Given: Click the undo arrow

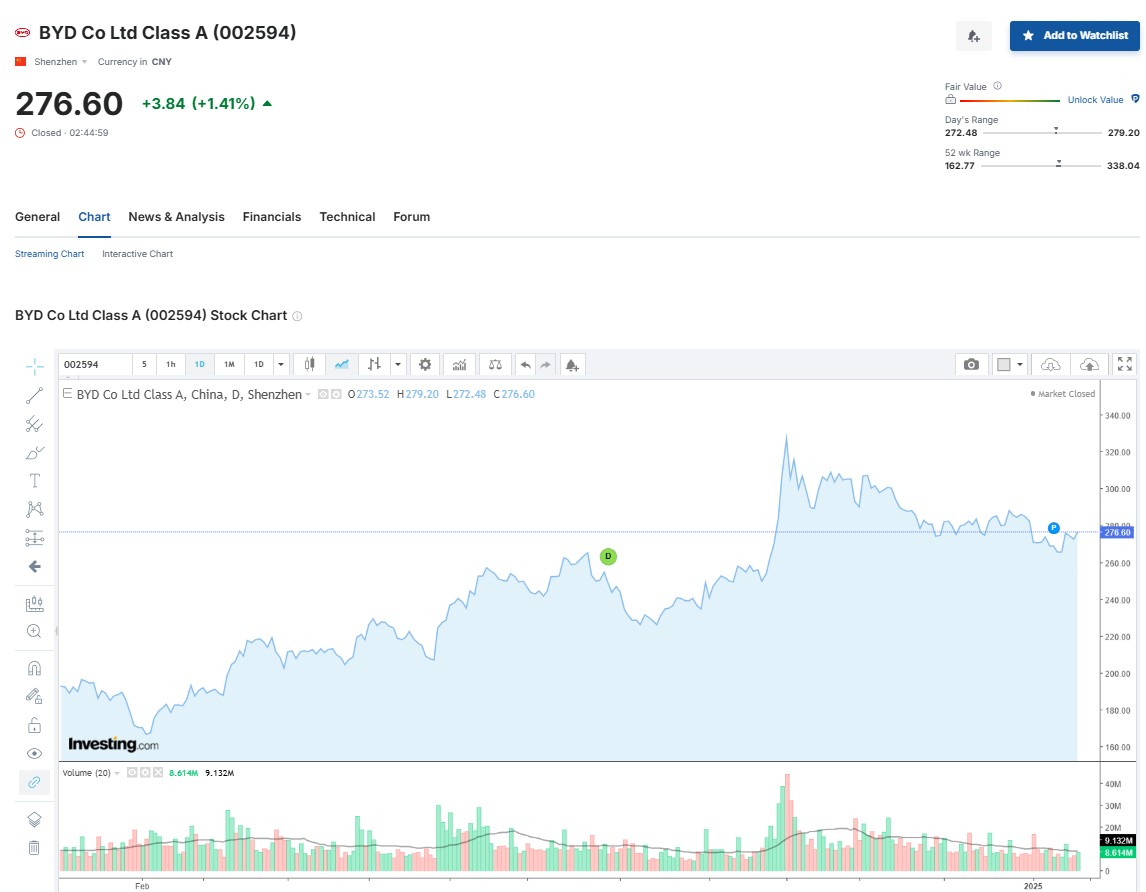Looking at the screenshot, I should [525, 364].
